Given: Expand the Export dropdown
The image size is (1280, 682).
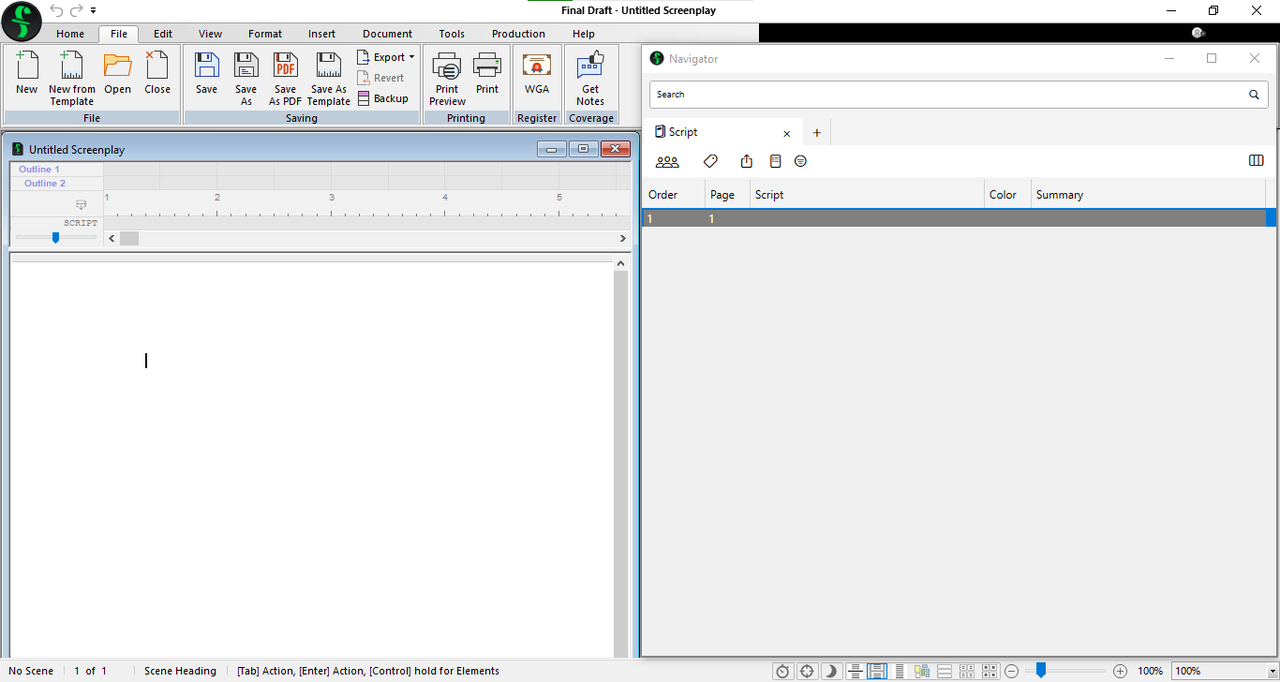Looking at the screenshot, I should 386,57.
